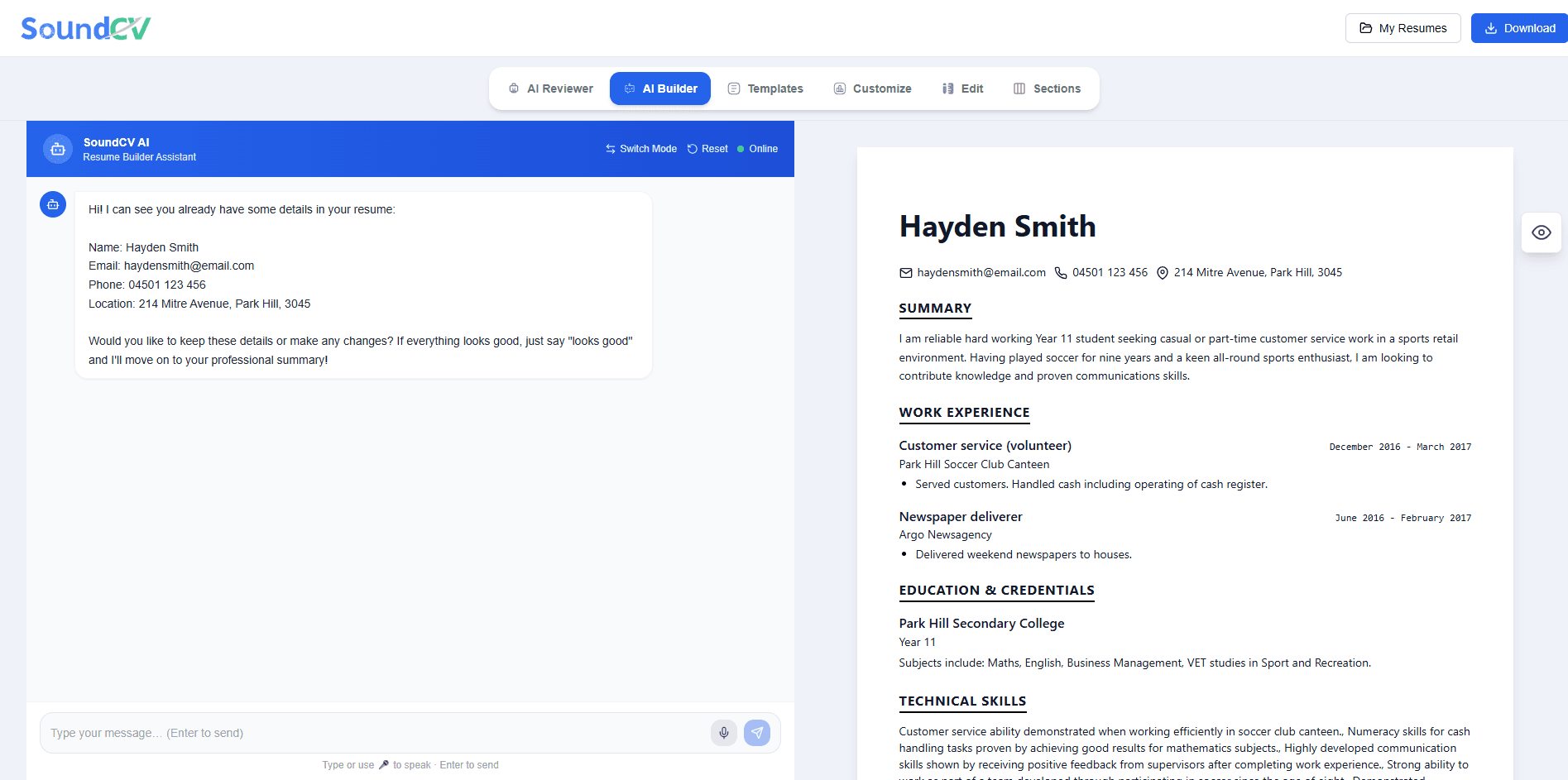Select the Edit pencil icon
This screenshot has width=1568, height=780.
948,88
